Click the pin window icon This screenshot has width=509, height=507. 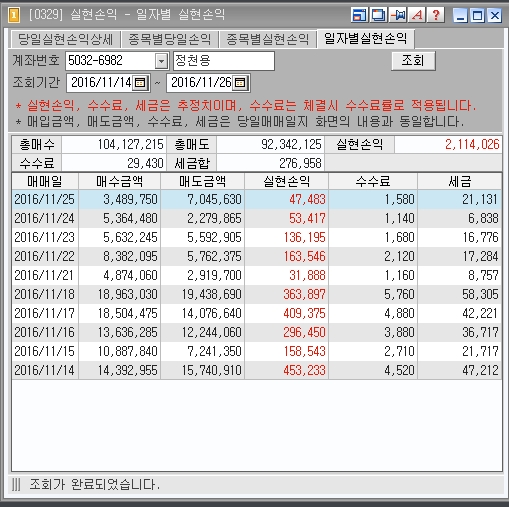[x=398, y=15]
